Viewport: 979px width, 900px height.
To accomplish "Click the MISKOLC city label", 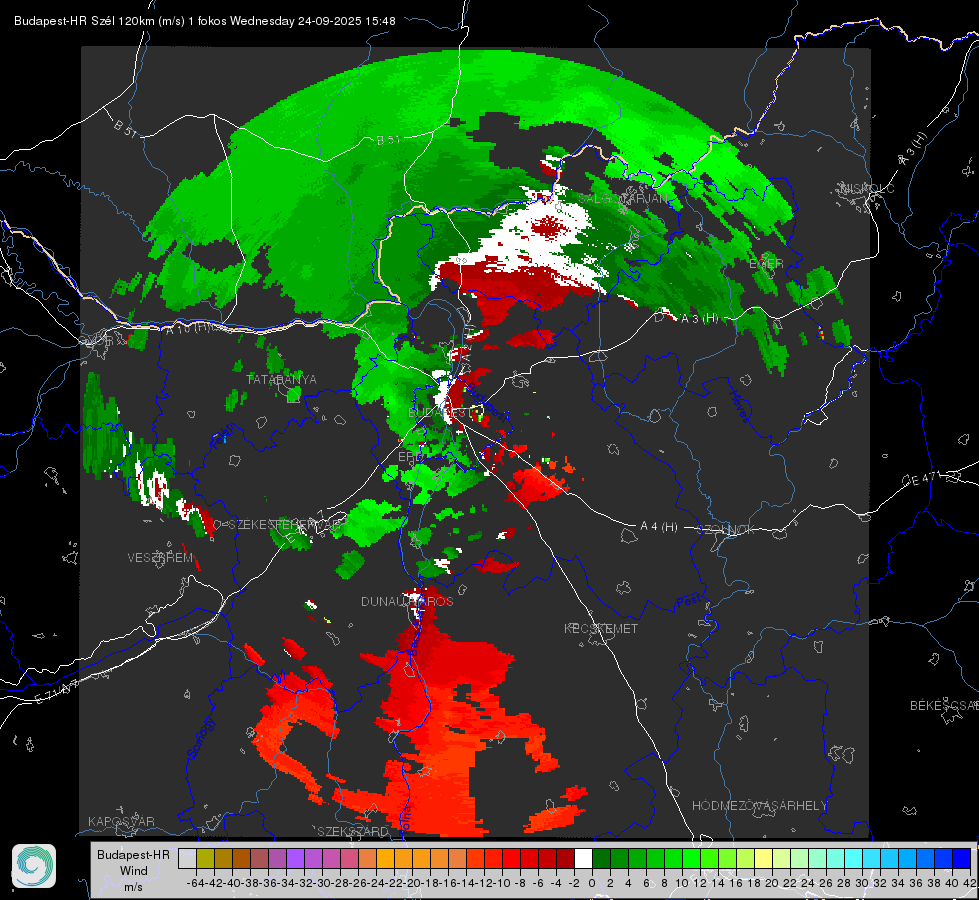I will (x=867, y=189).
